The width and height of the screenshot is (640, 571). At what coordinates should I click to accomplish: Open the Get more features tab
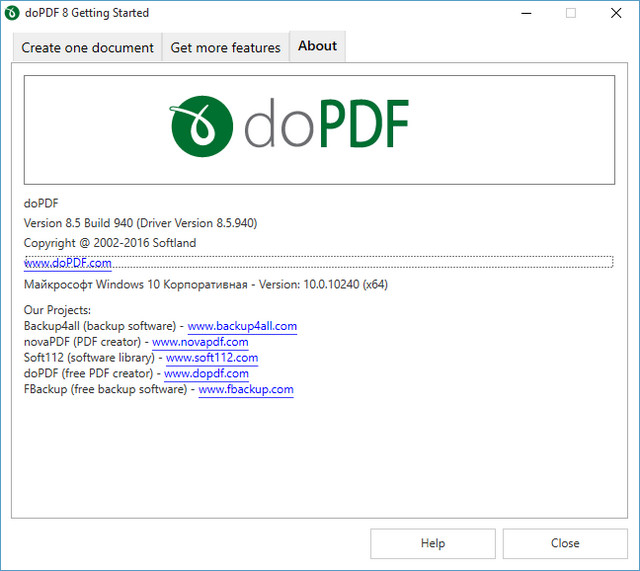pyautogui.click(x=225, y=47)
